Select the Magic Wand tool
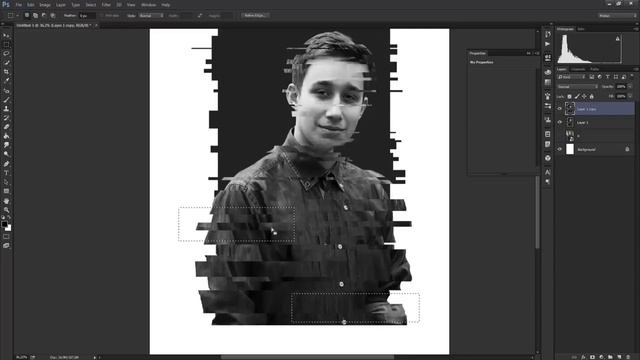 coord(6,62)
